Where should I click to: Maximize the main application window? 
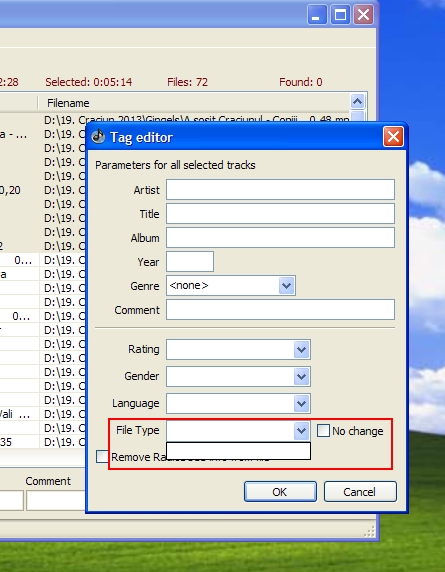pyautogui.click(x=340, y=15)
